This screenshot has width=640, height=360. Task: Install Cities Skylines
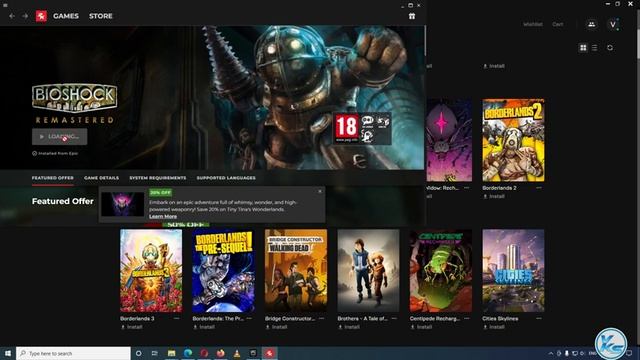494,327
